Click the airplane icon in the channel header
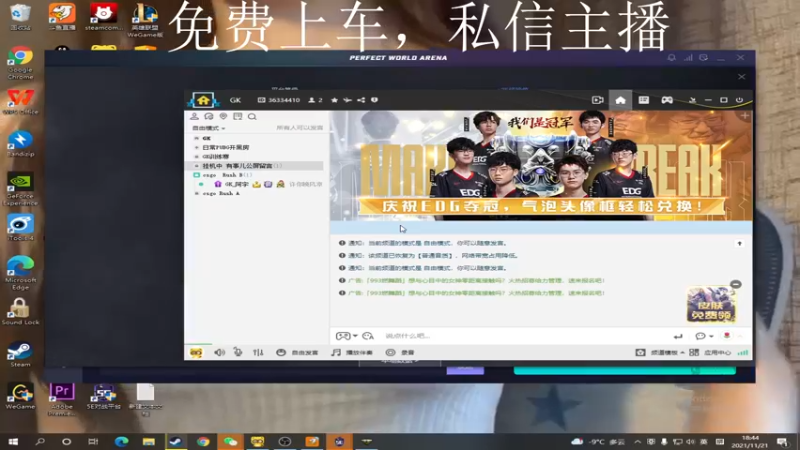Viewport: 800px width, 450px height. [x=347, y=100]
